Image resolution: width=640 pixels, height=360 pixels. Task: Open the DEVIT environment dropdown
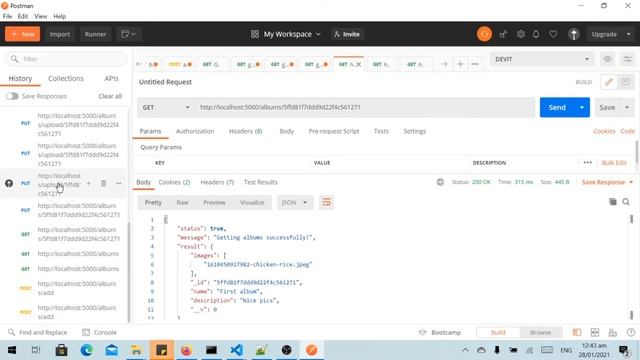542,59
